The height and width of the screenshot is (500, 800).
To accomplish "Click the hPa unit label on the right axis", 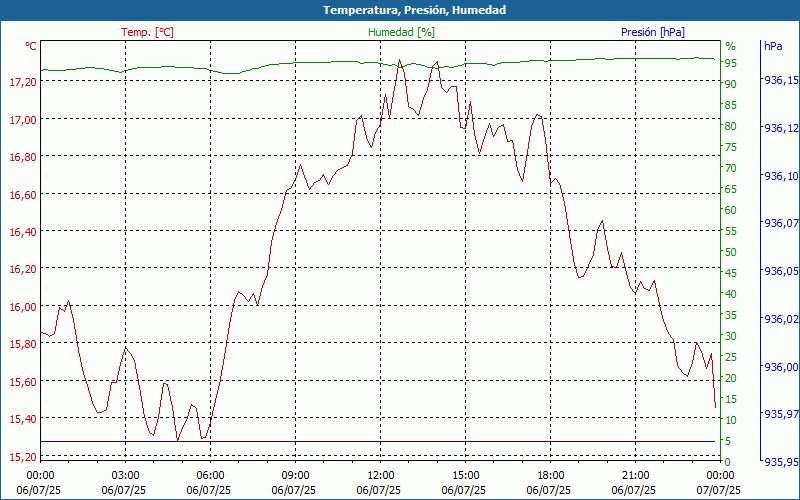I will point(773,46).
